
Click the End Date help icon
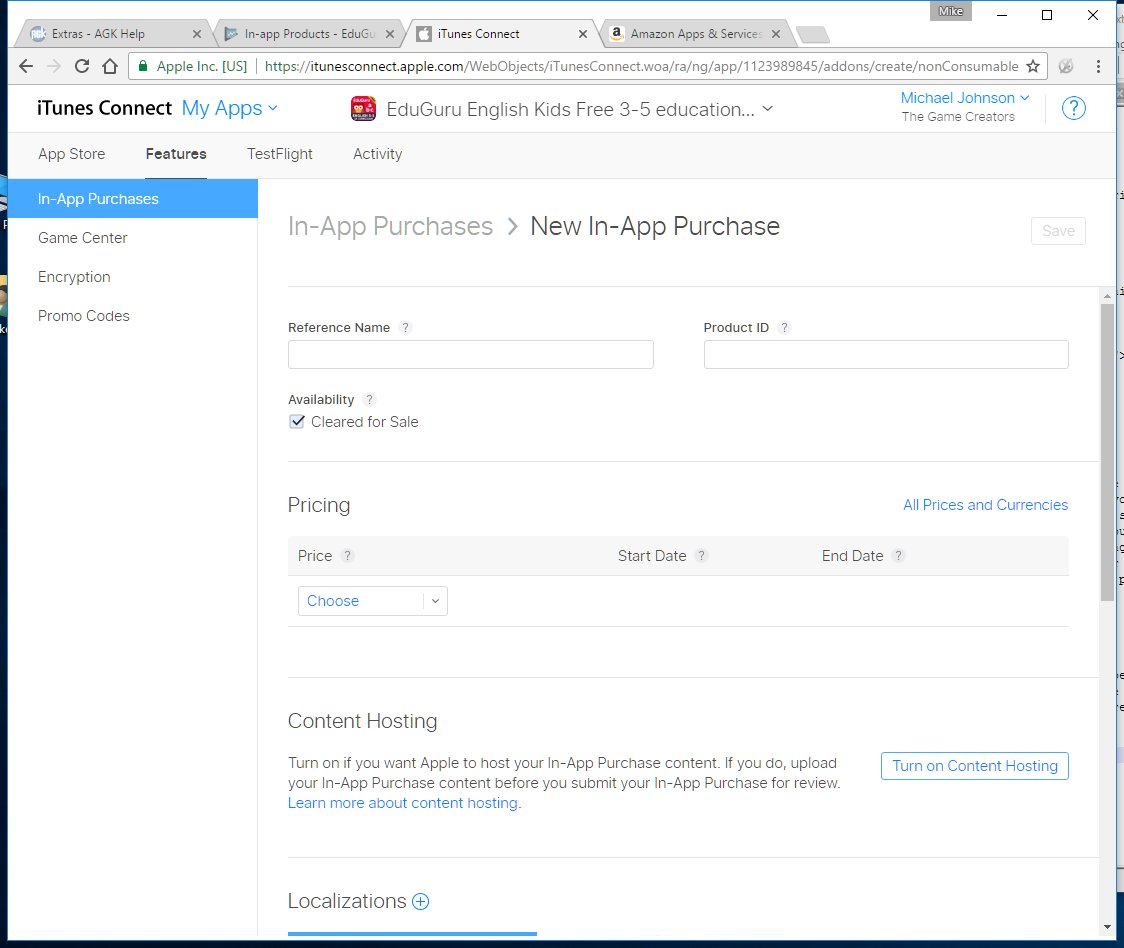899,556
